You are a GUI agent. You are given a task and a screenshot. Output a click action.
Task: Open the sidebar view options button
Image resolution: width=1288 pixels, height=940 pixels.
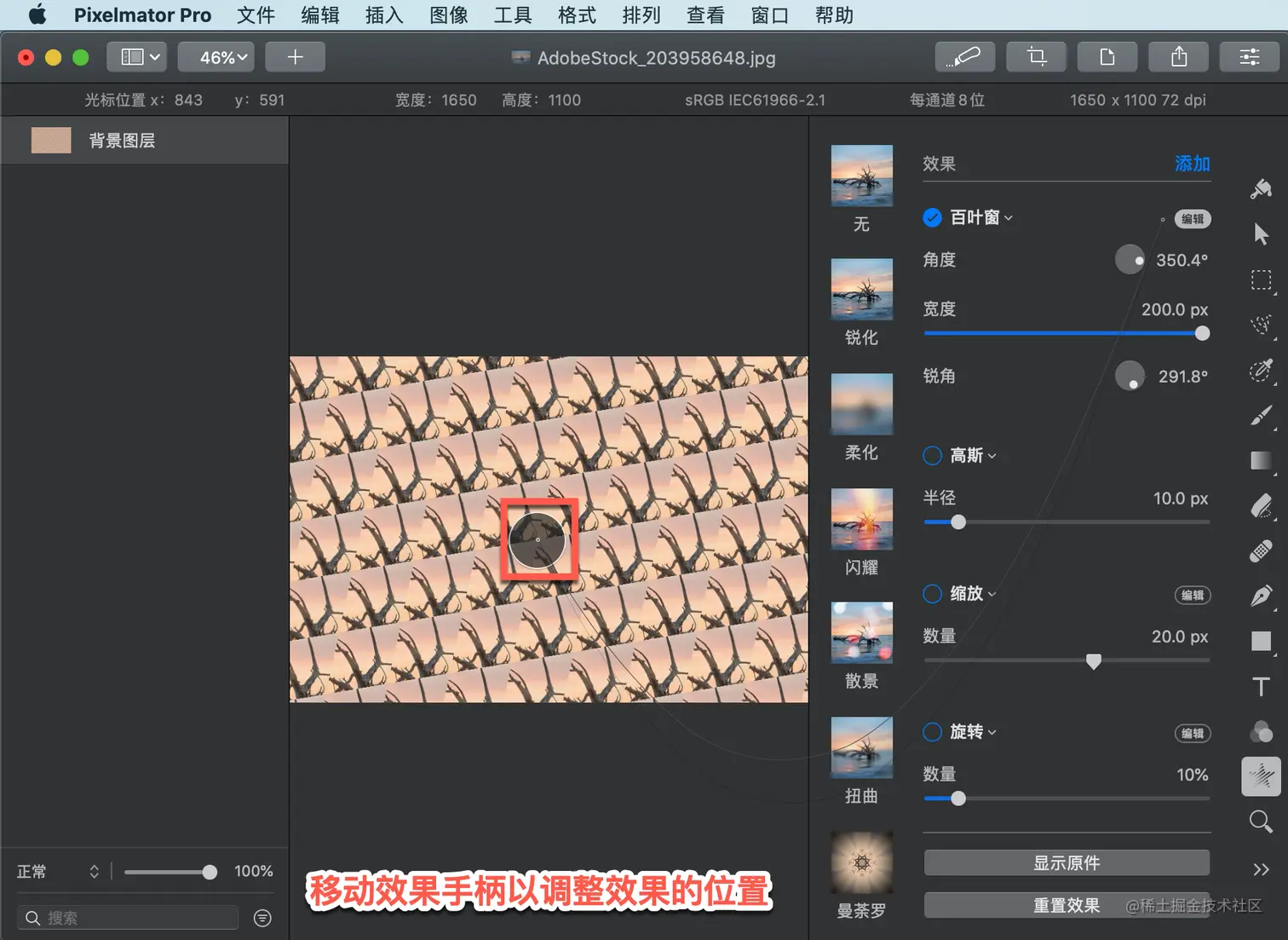coord(138,57)
